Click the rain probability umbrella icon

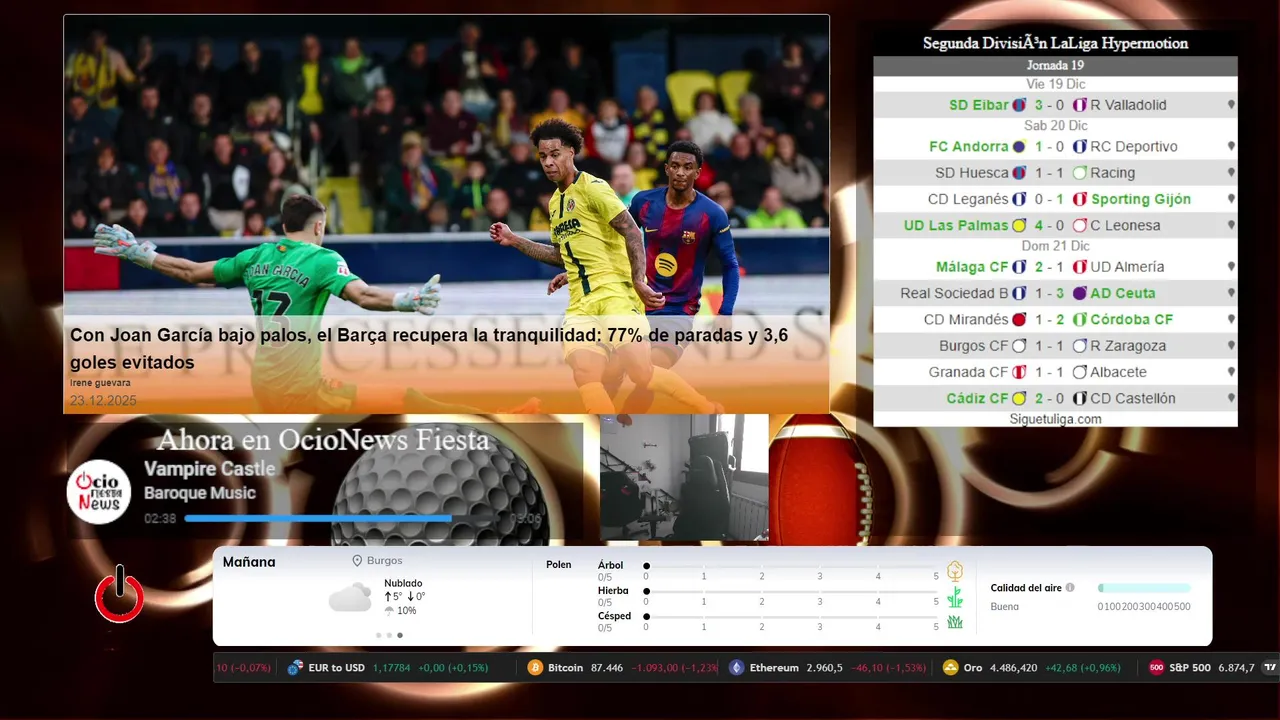(389, 611)
